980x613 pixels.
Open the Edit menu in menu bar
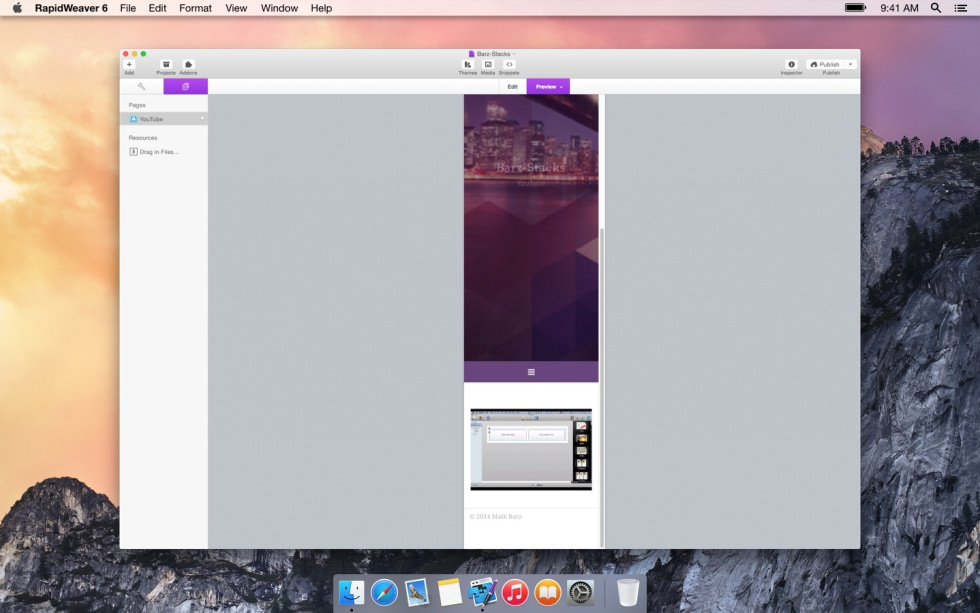[158, 8]
